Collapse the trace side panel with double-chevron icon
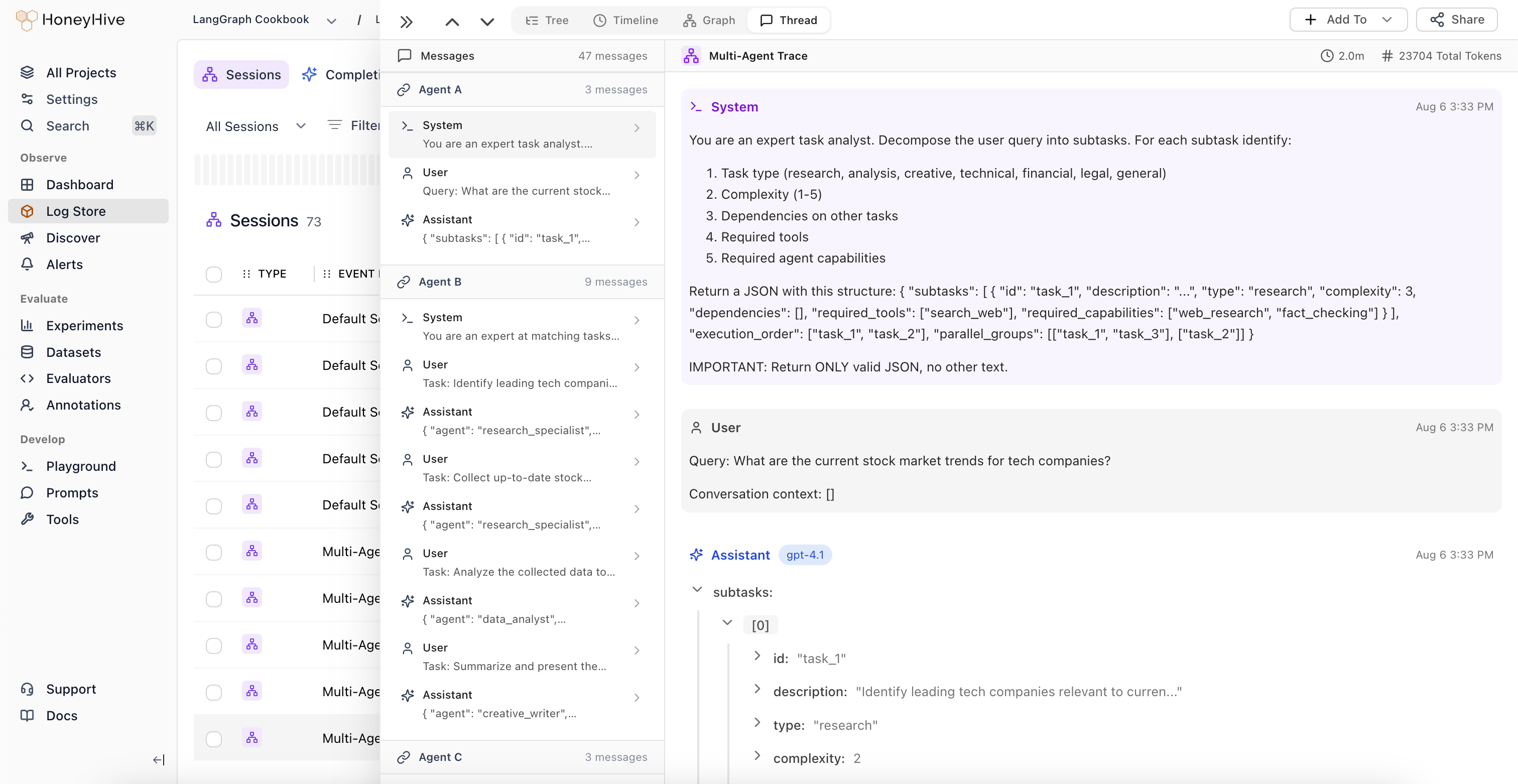Screen dimensions: 1518x784 (406, 22)
